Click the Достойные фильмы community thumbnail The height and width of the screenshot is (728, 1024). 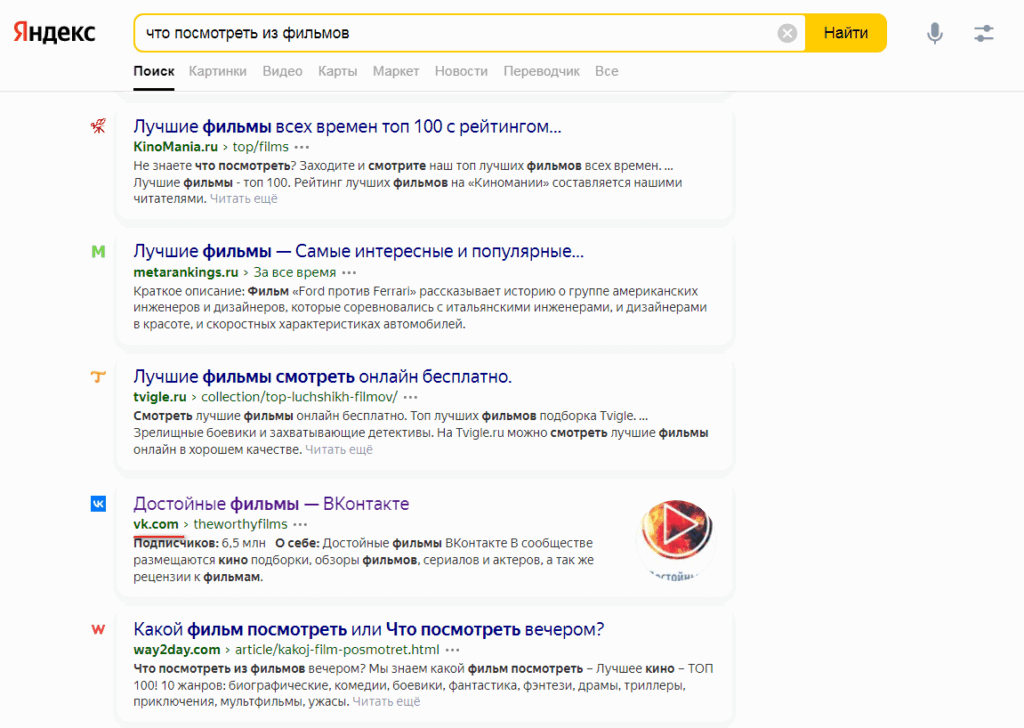point(677,535)
